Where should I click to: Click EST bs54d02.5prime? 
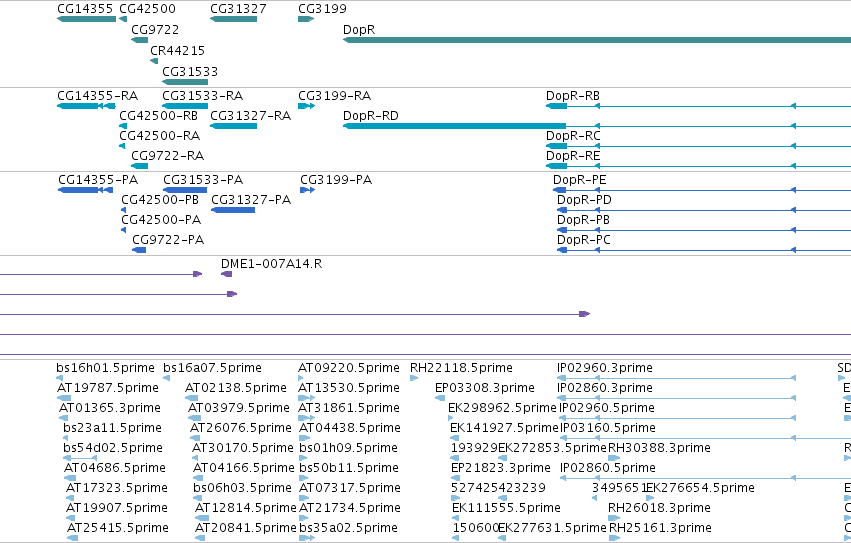point(80,459)
